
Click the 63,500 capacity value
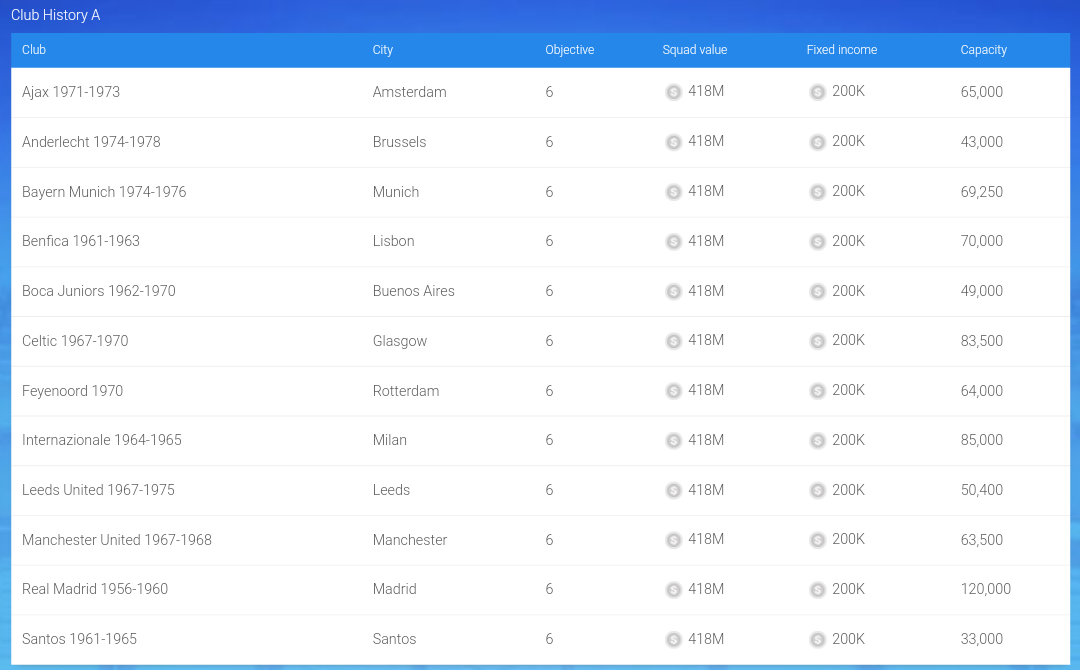coord(982,540)
